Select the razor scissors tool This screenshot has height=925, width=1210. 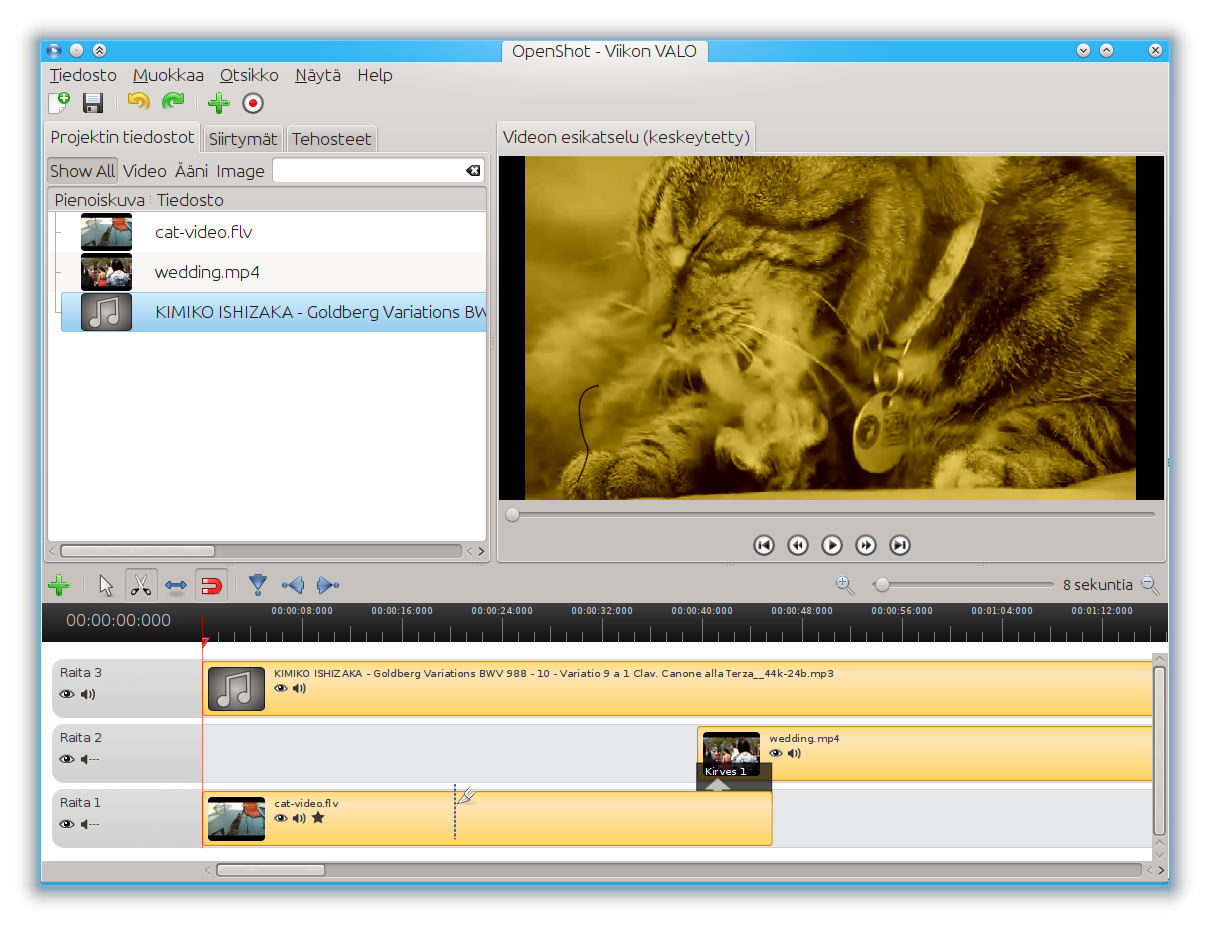141,584
